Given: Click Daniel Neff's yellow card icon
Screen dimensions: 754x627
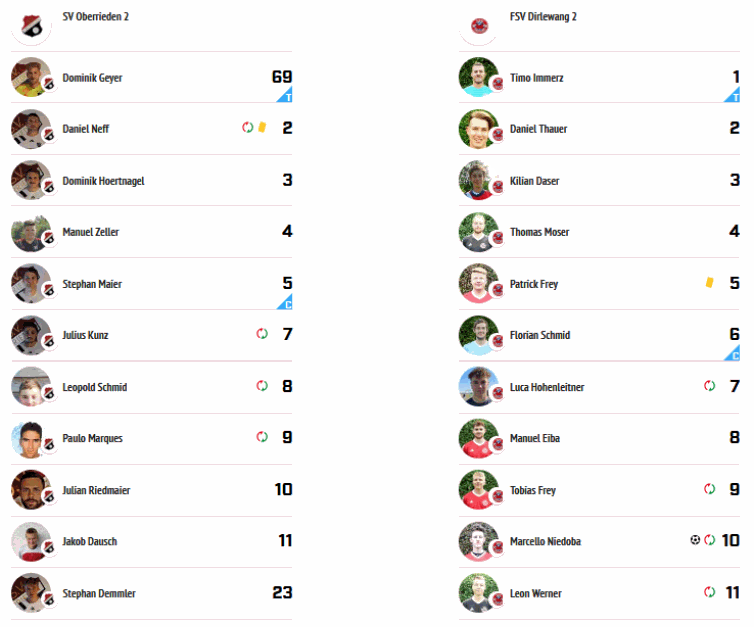Looking at the screenshot, I should [262, 127].
